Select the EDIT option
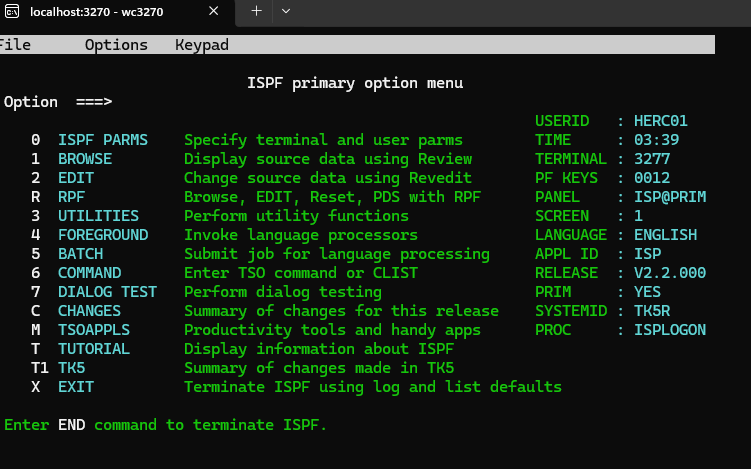This screenshot has width=751, height=469. (x=76, y=178)
